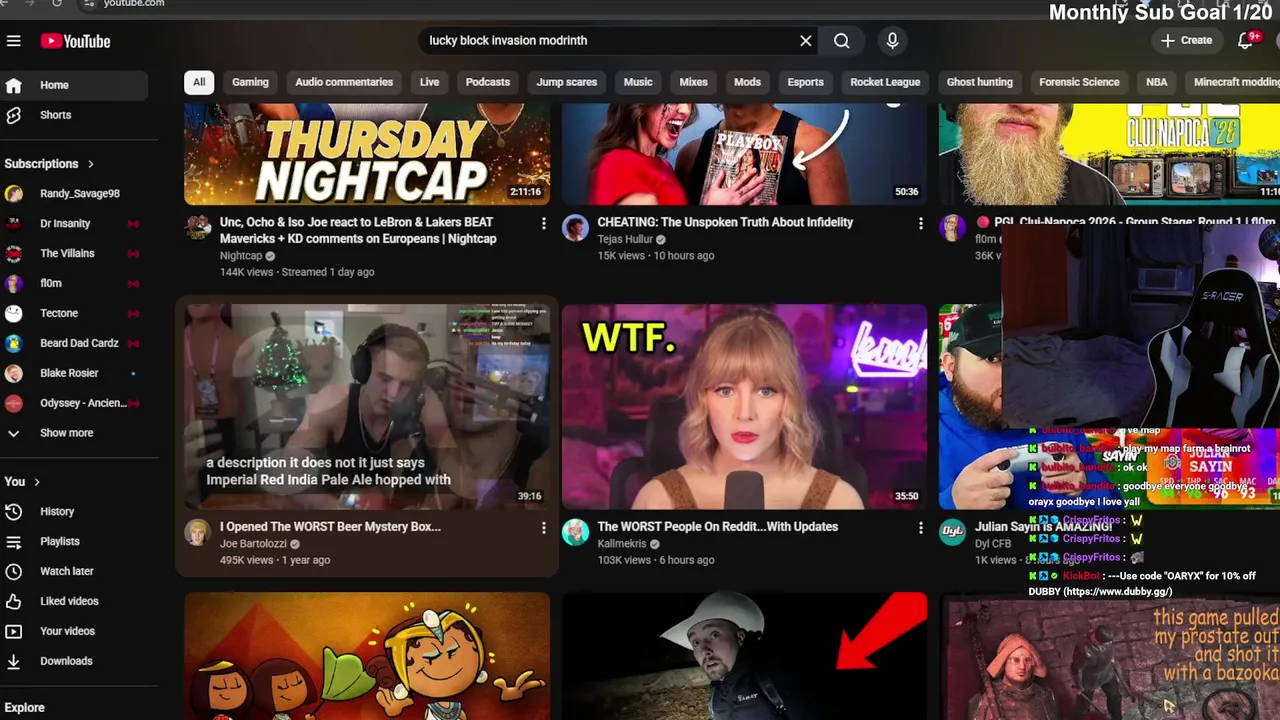Viewport: 1280px width, 720px height.
Task: Open Shorts in the sidebar
Action: (74, 115)
